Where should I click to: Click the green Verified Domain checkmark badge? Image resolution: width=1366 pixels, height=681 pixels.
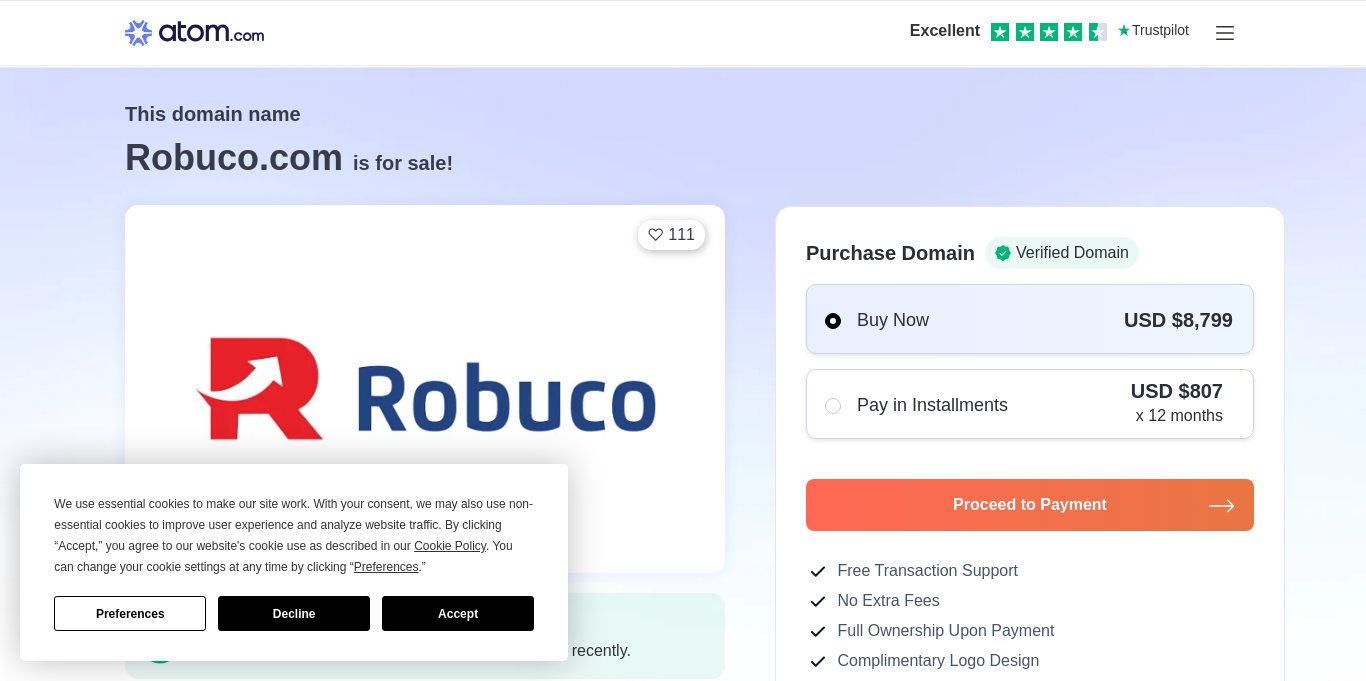tap(1003, 253)
